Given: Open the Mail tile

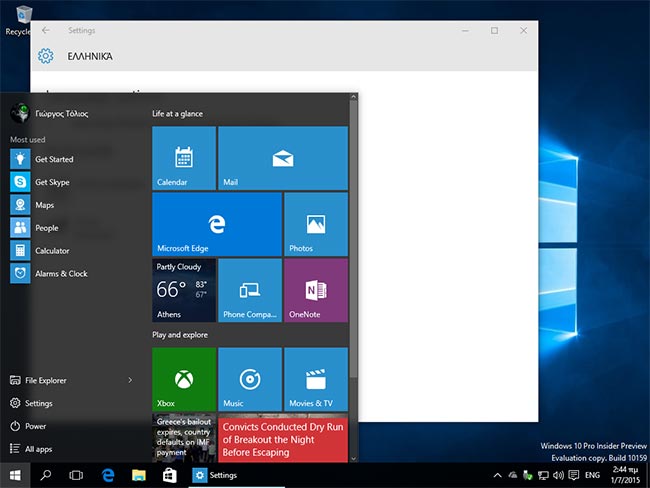Looking at the screenshot, I should [x=283, y=158].
